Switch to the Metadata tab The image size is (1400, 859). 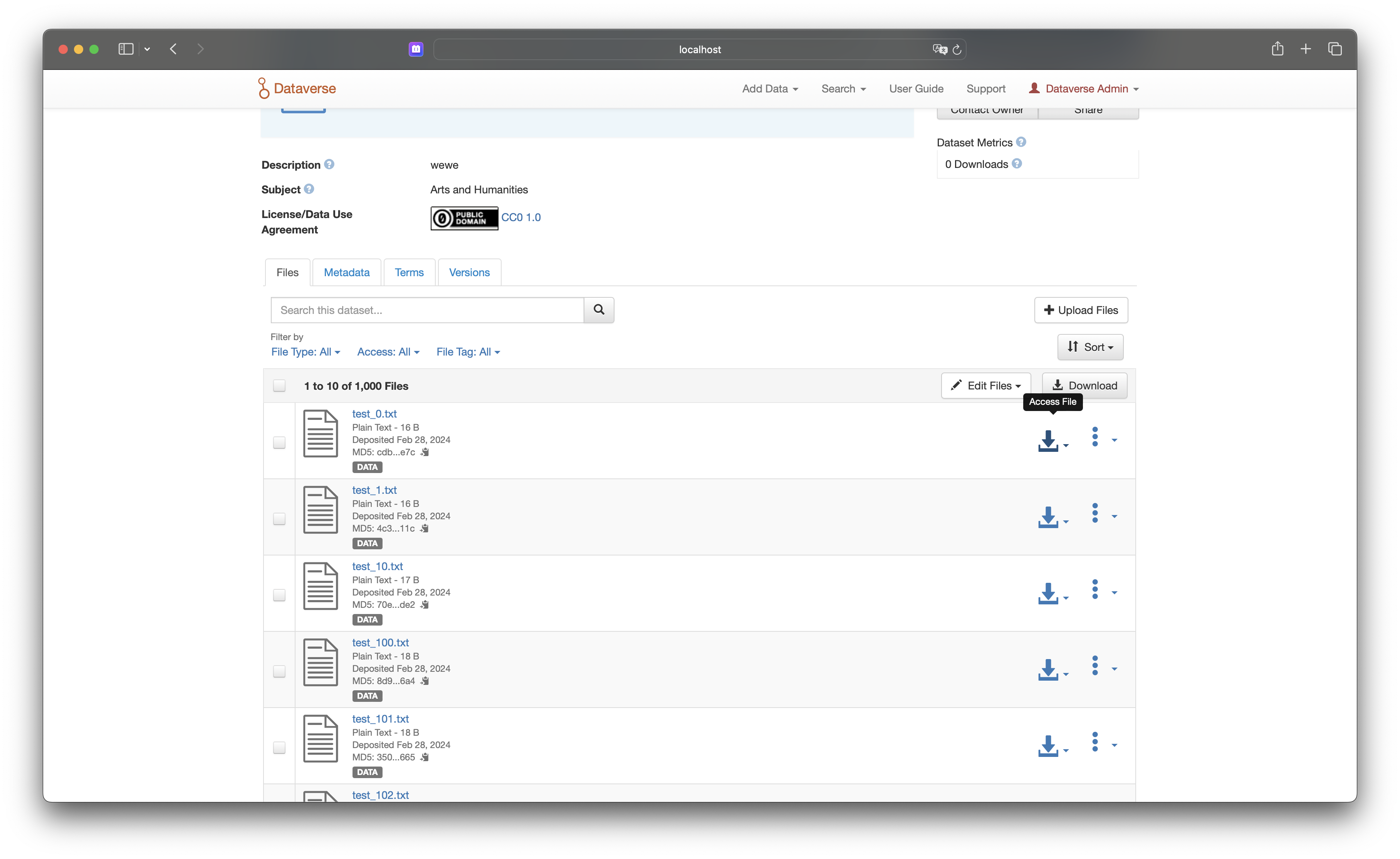point(347,273)
